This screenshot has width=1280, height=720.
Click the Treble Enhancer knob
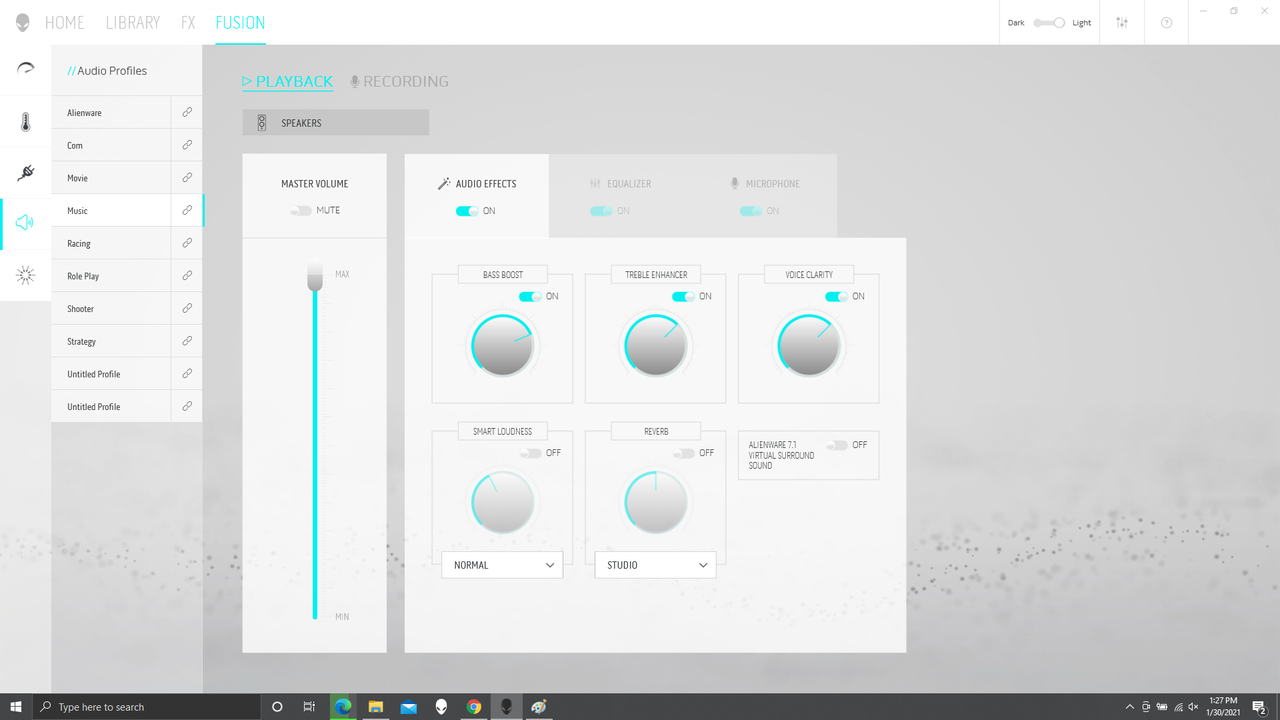[655, 346]
